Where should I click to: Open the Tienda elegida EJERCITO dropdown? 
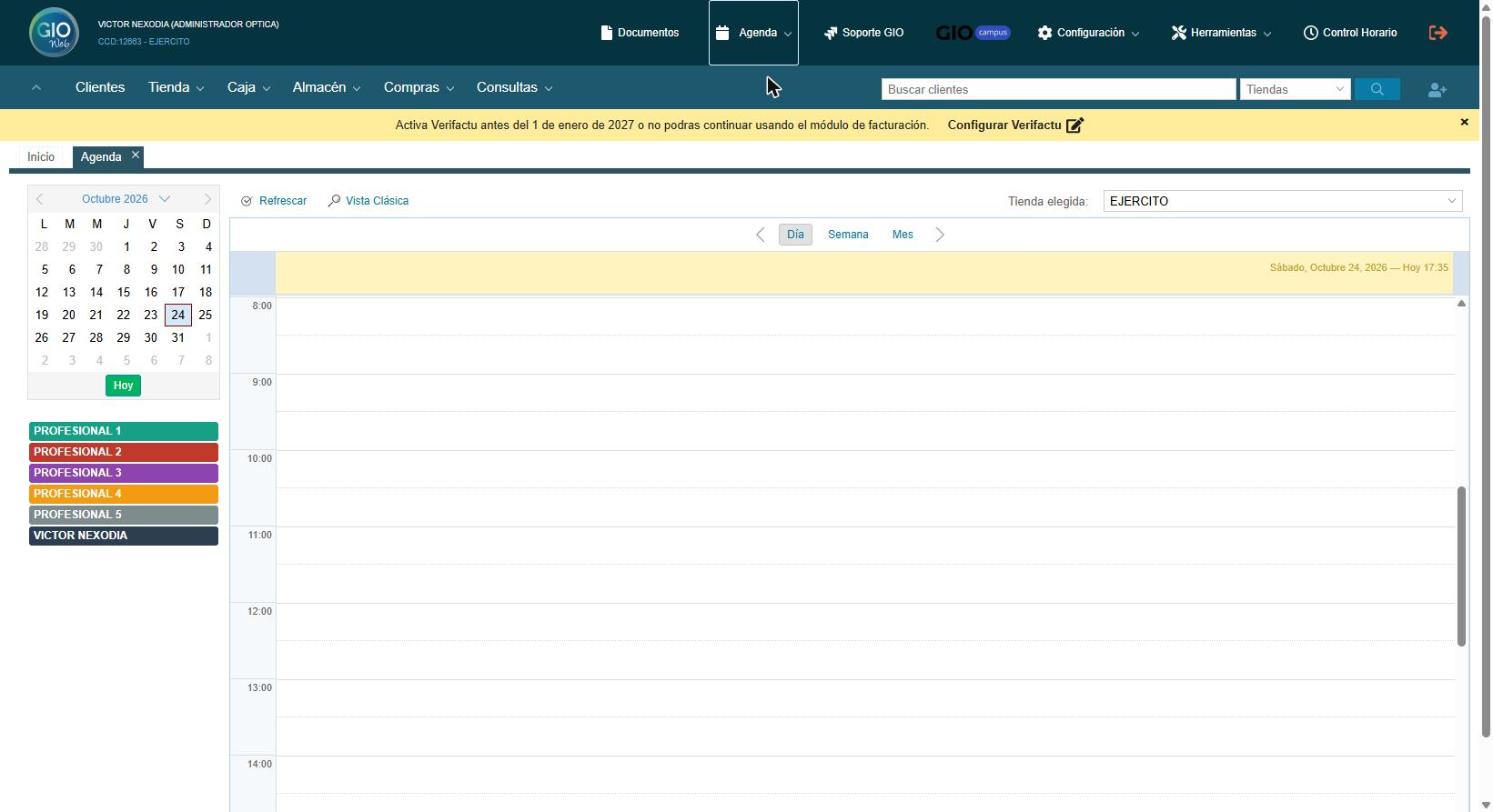tap(1283, 201)
